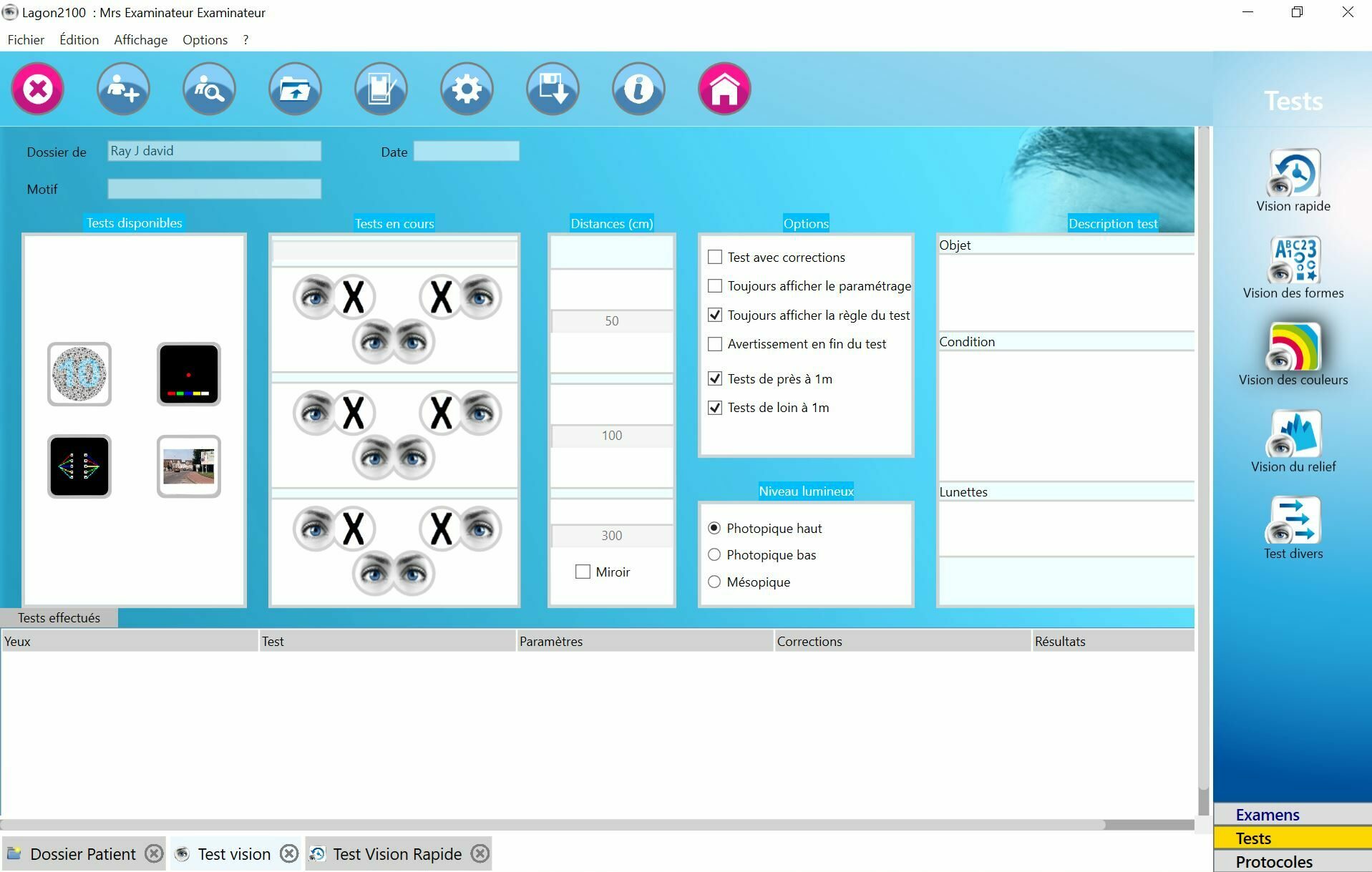Viewport: 1372px width, 872px height.
Task: Enable Test avec corrections checkbox
Action: [x=715, y=257]
